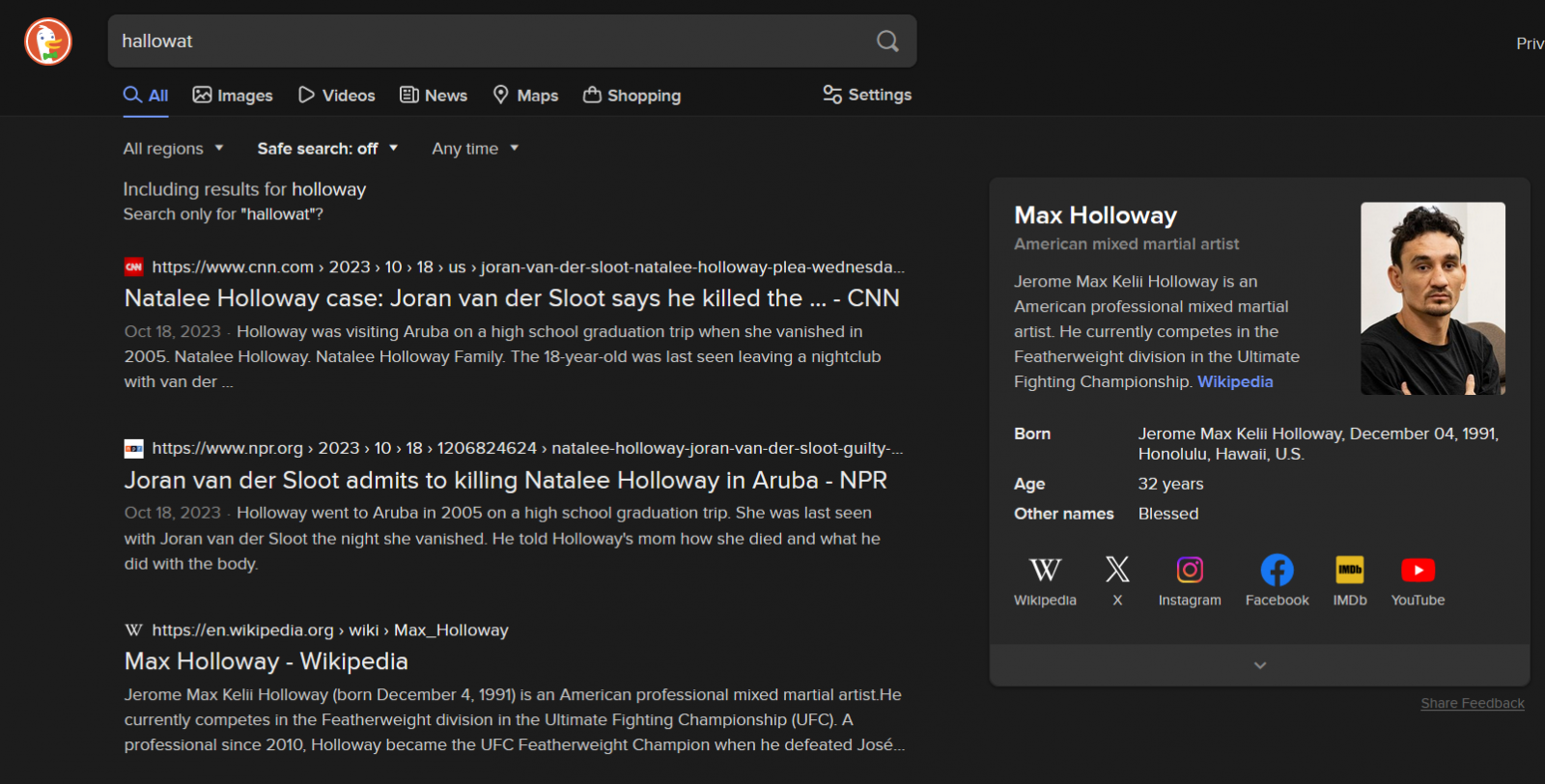Click the magnifier search icon in search box
This screenshot has width=1545, height=784.
887,41
